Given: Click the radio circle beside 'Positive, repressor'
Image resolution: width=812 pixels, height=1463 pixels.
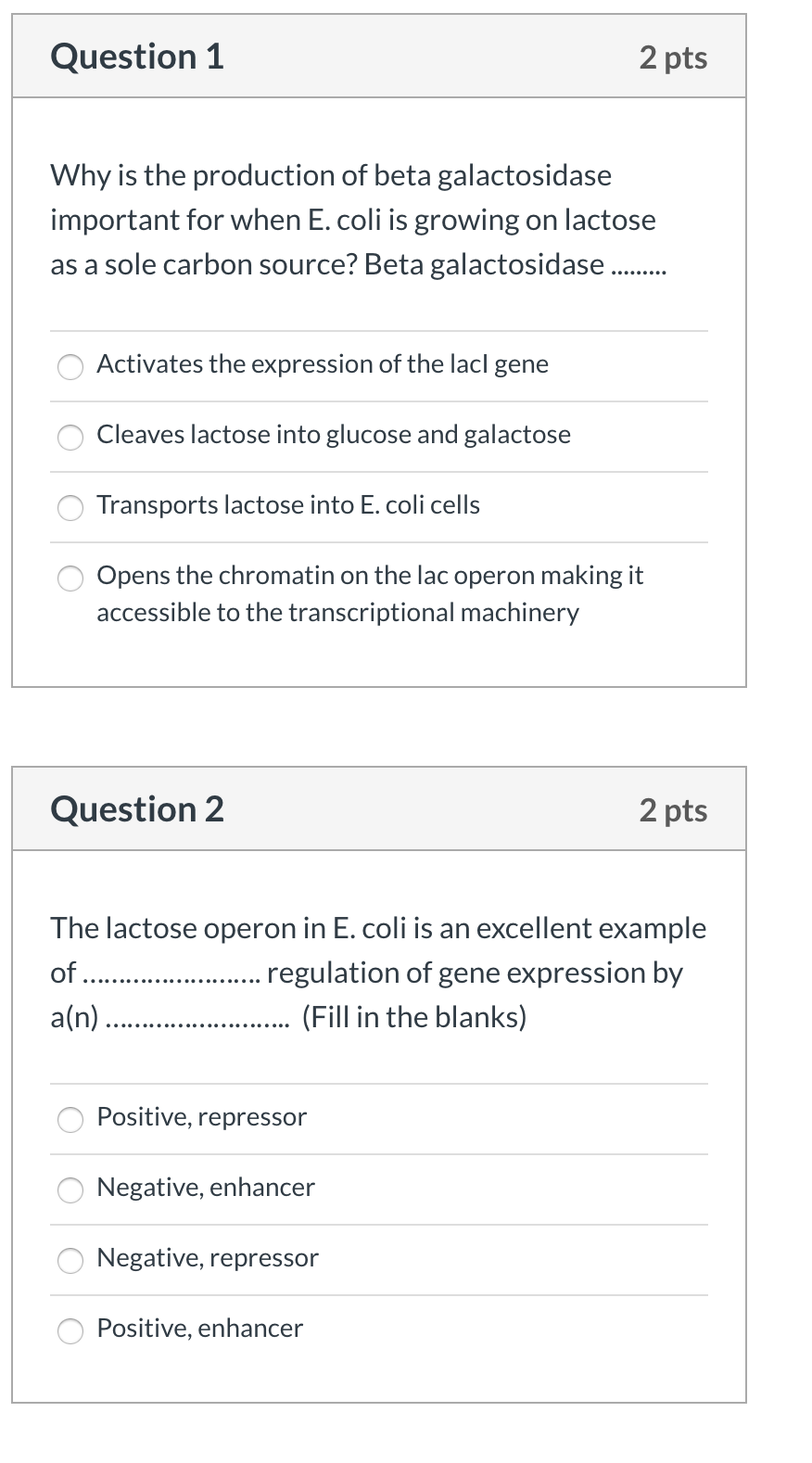Looking at the screenshot, I should [70, 1119].
